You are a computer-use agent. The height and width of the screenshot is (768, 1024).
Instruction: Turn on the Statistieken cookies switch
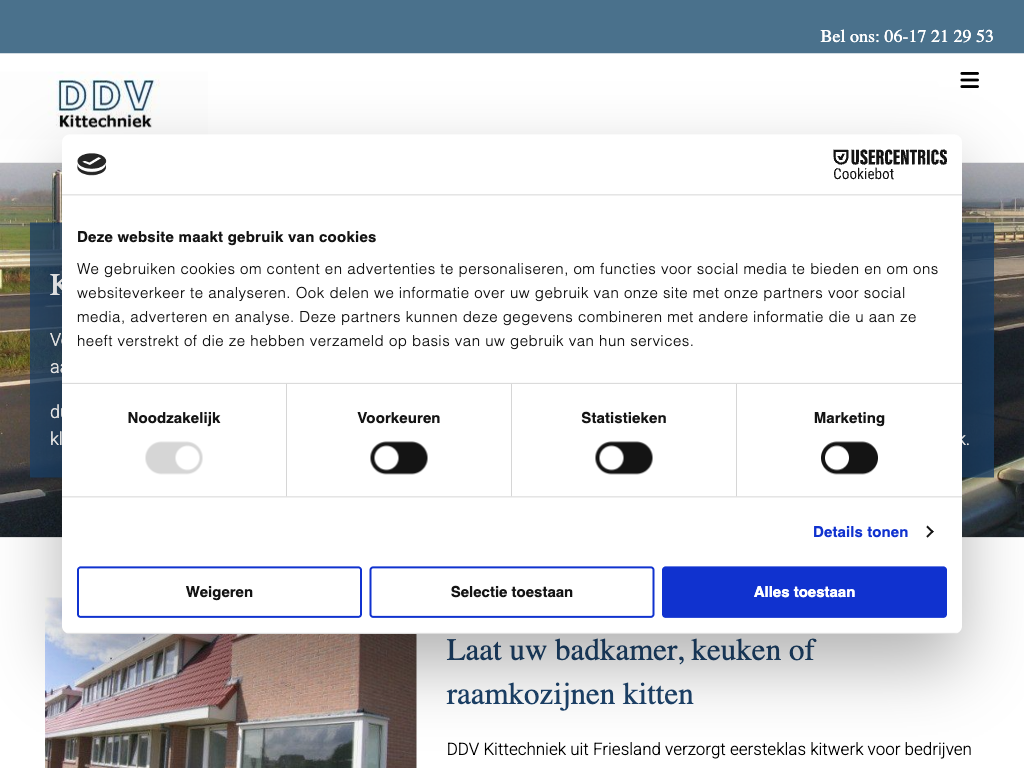pos(624,459)
